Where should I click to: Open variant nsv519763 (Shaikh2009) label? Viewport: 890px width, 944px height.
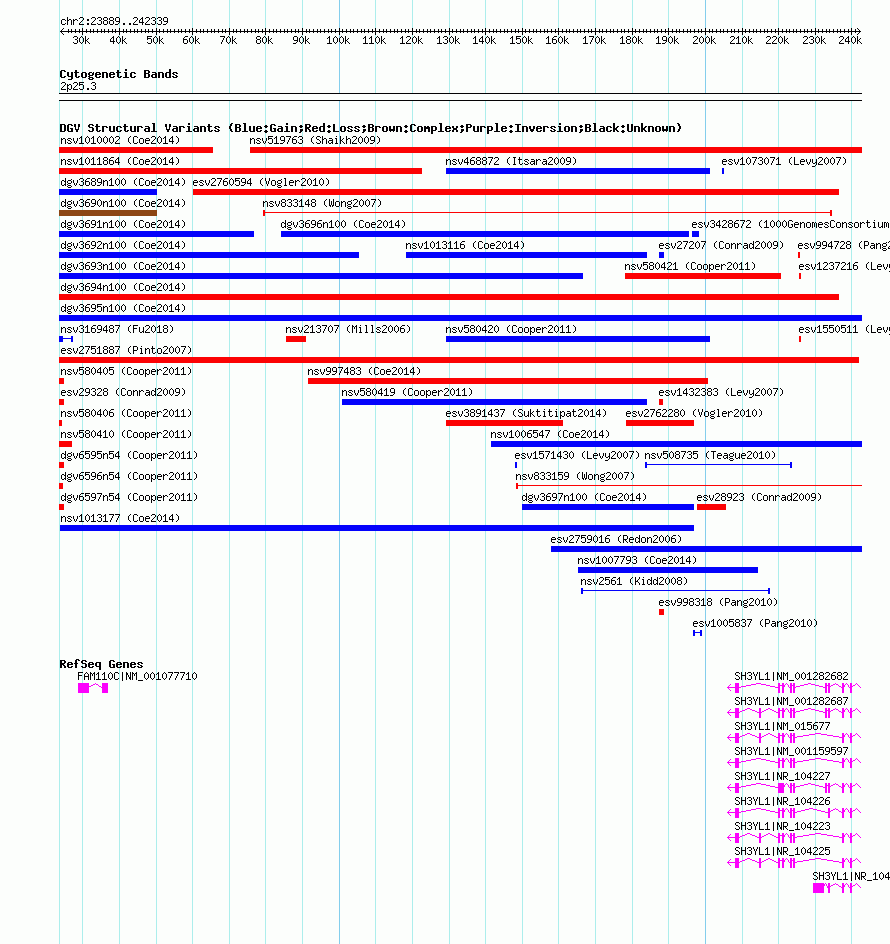pyautogui.click(x=315, y=140)
